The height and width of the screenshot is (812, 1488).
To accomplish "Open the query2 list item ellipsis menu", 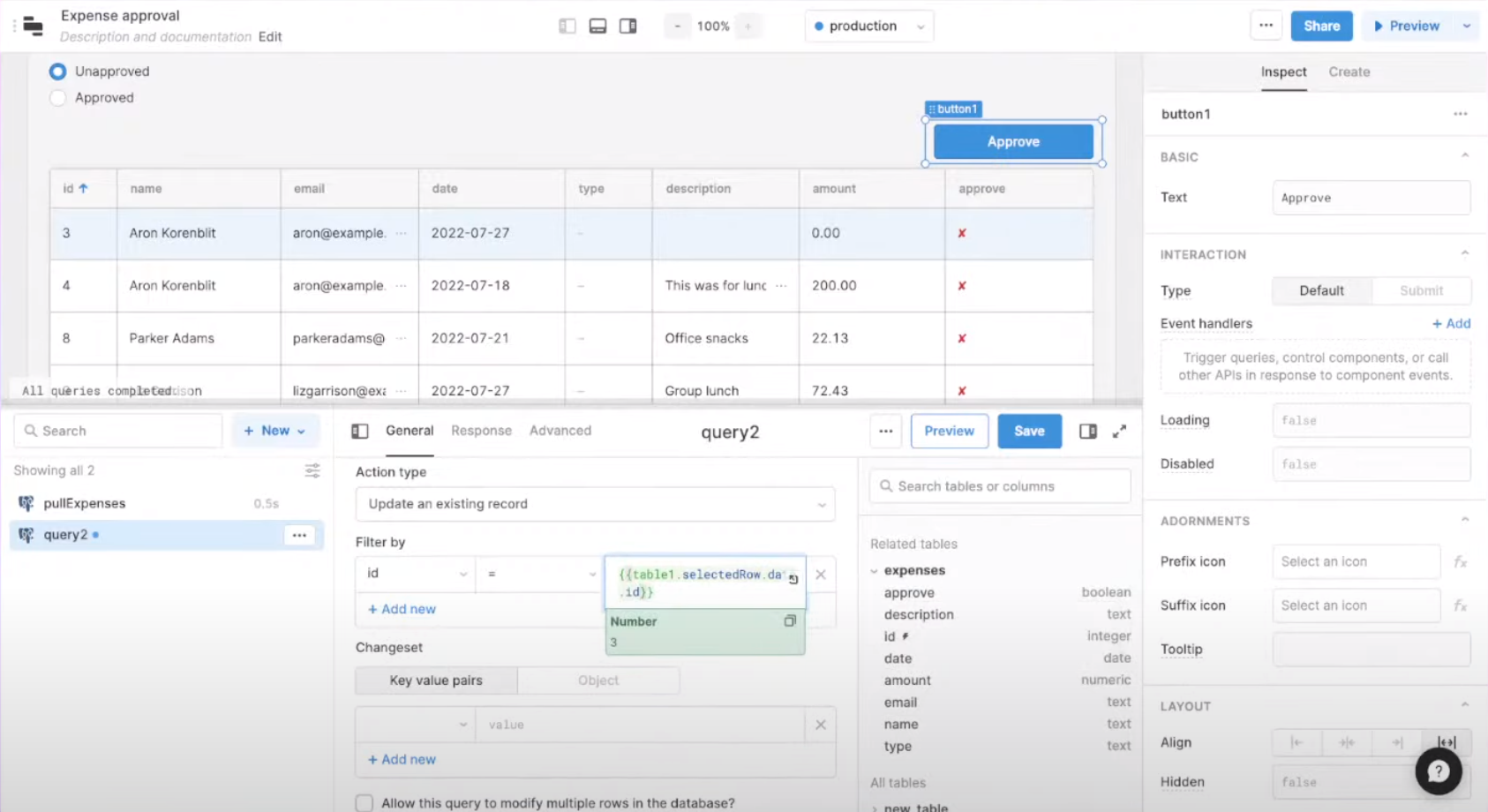I will tap(299, 535).
